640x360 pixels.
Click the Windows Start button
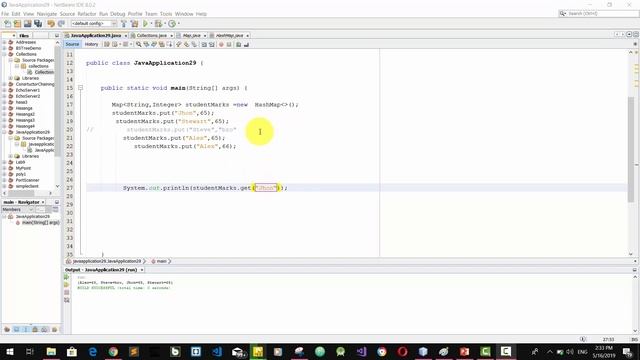[x=9, y=351]
